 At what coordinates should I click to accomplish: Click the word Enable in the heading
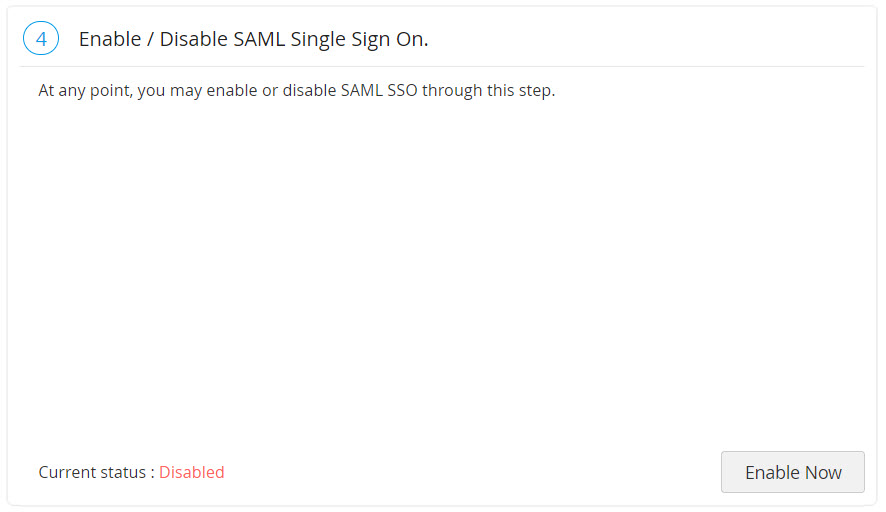109,39
